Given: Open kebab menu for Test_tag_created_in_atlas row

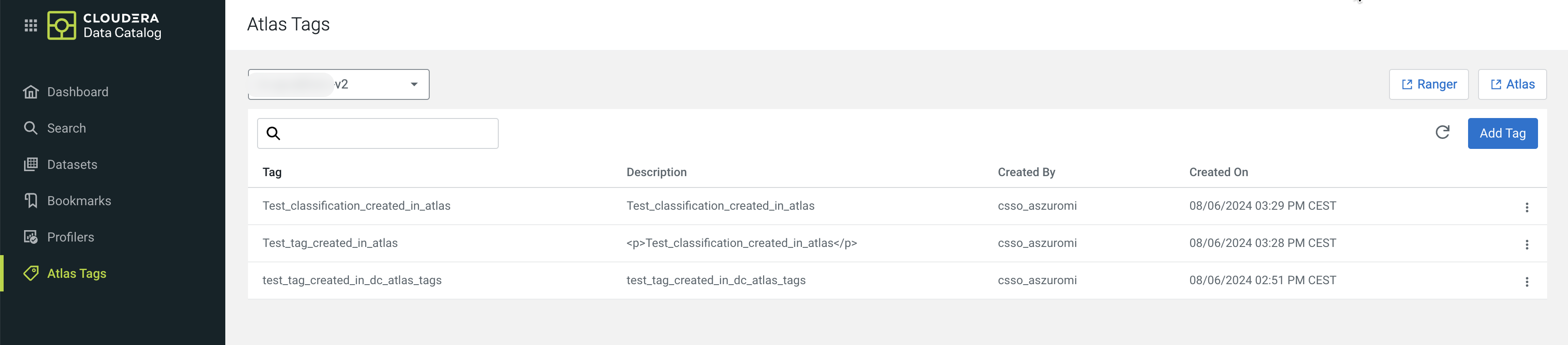Looking at the screenshot, I should coord(1526,245).
